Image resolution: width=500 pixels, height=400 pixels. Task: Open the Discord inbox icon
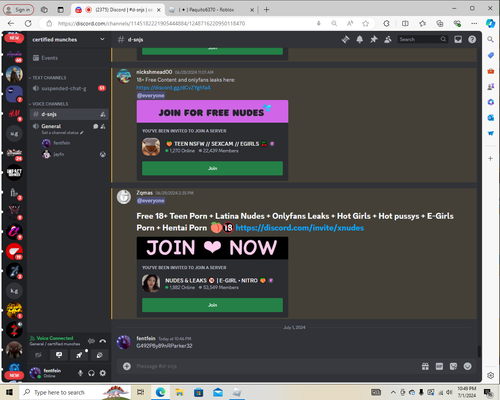[x=458, y=39]
